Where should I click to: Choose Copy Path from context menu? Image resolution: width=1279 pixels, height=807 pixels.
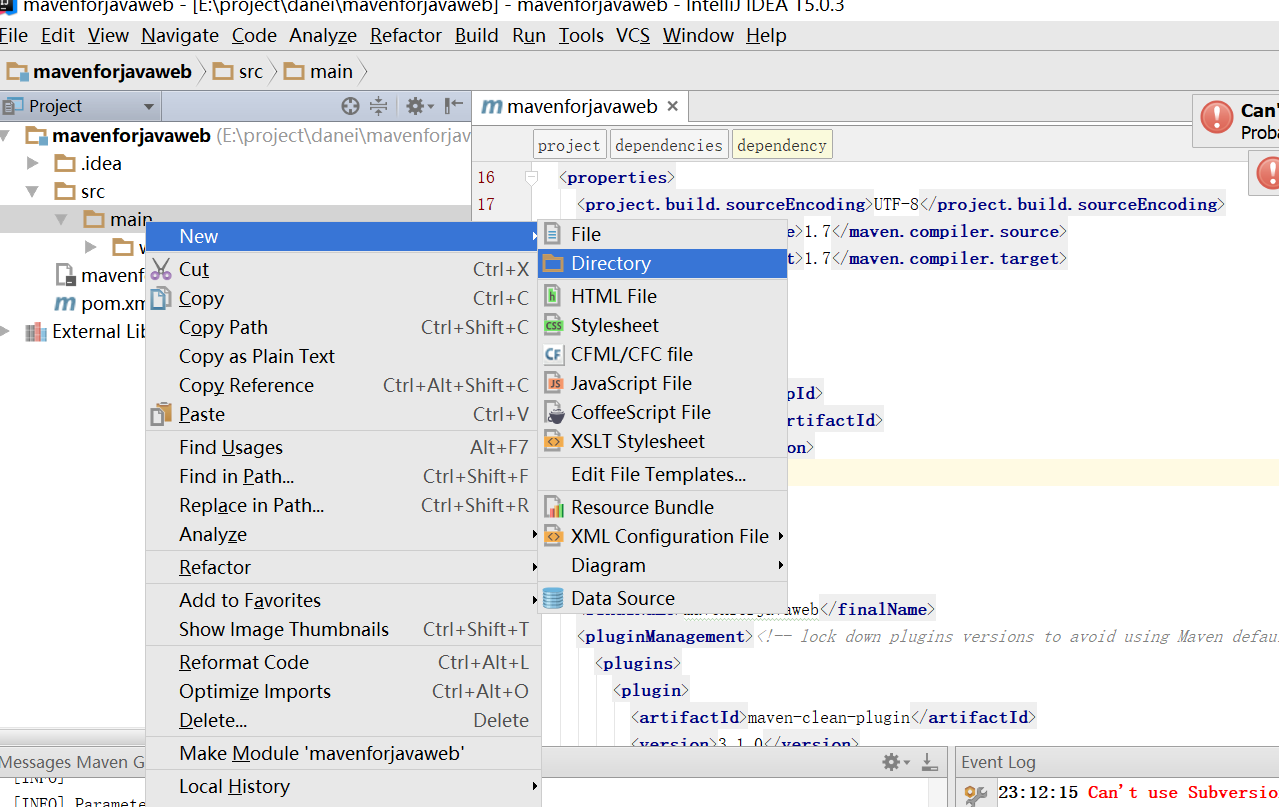[x=343, y=327]
